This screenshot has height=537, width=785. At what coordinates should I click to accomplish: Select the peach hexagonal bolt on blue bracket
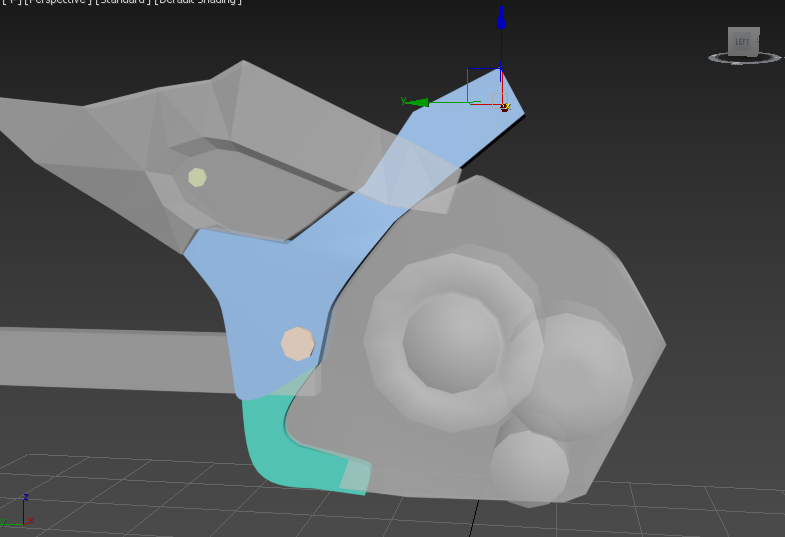pyautogui.click(x=298, y=343)
